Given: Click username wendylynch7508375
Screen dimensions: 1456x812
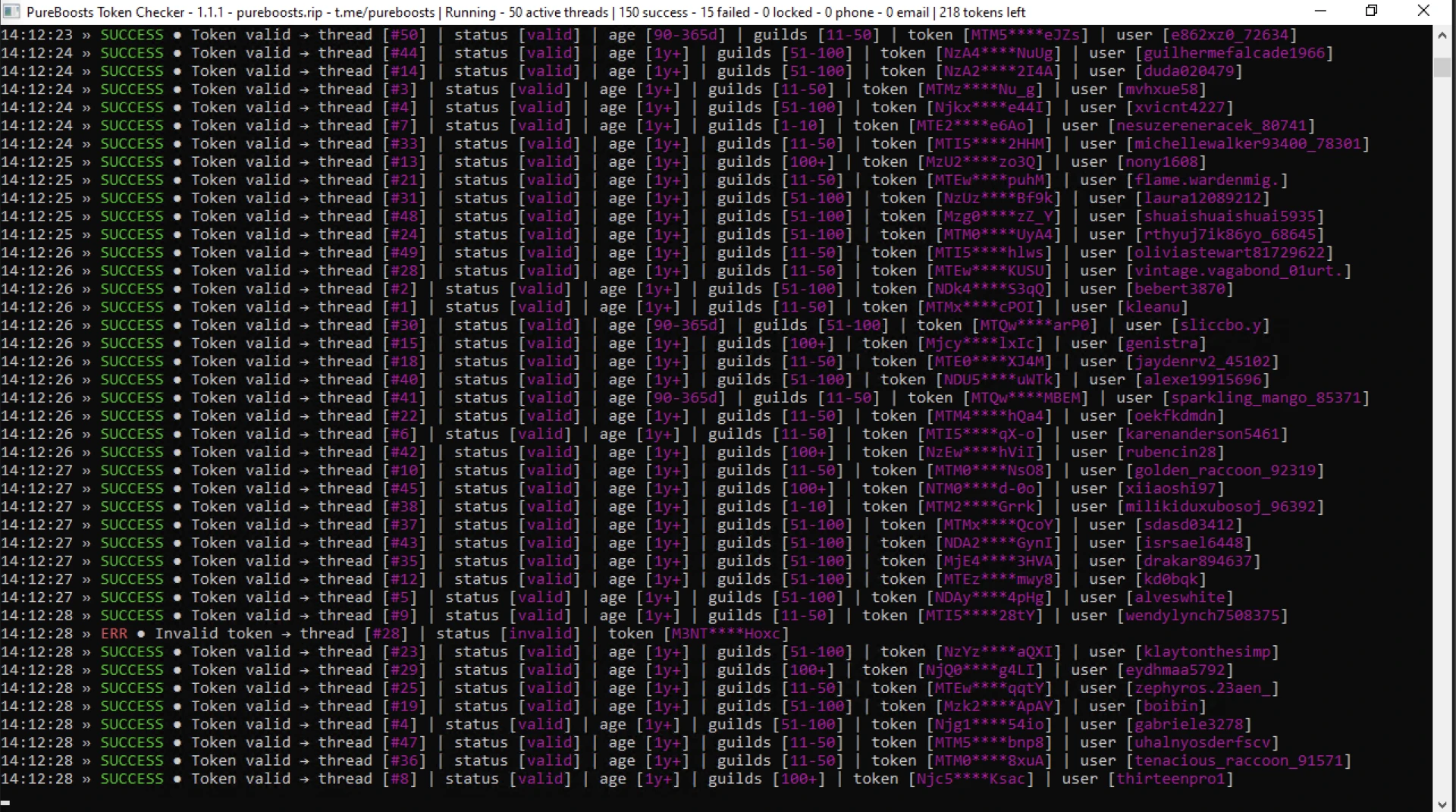Looking at the screenshot, I should pyautogui.click(x=1203, y=616).
